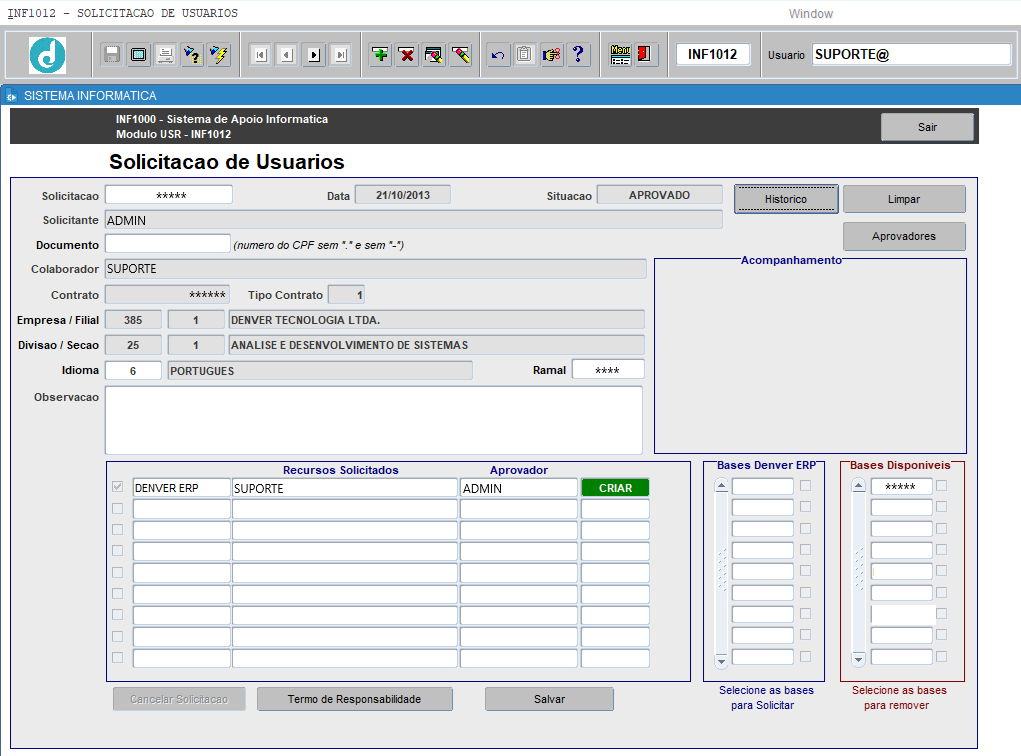Image resolution: width=1021 pixels, height=756 pixels.
Task: Click the Idioma code field
Action: 133,371
